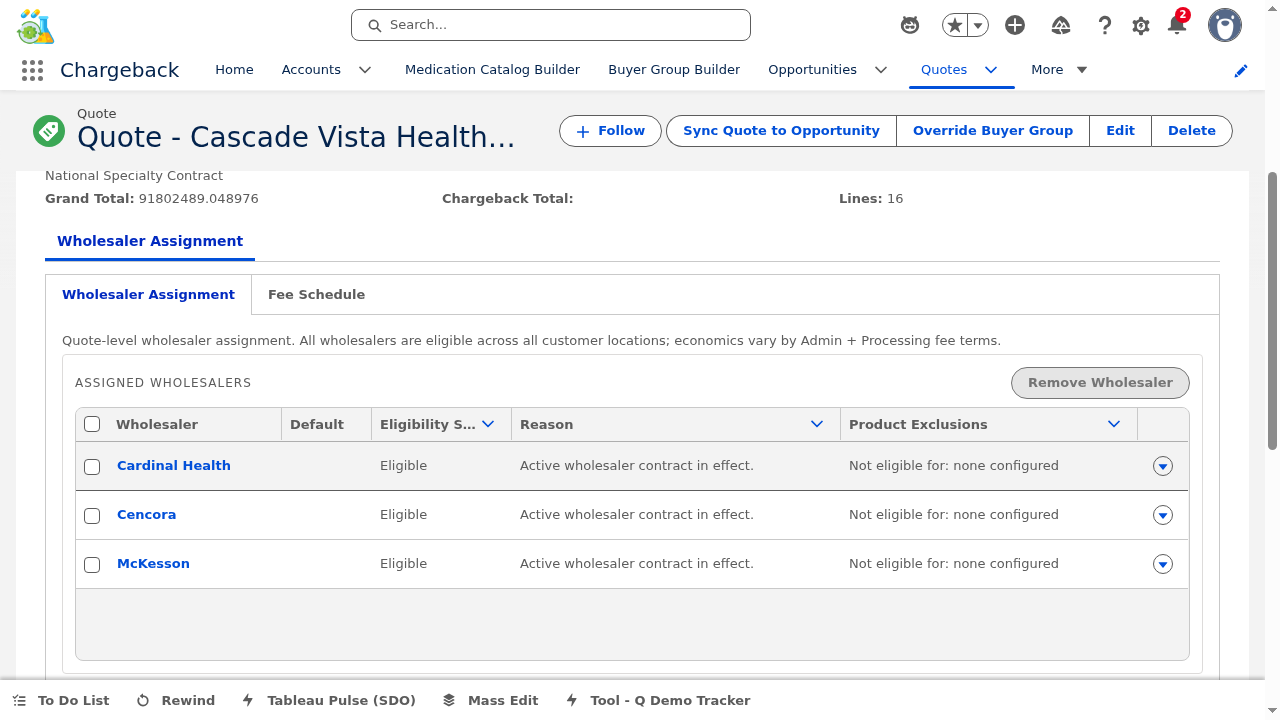
Task: Click the Remove Wholesaler button
Action: tap(1100, 383)
